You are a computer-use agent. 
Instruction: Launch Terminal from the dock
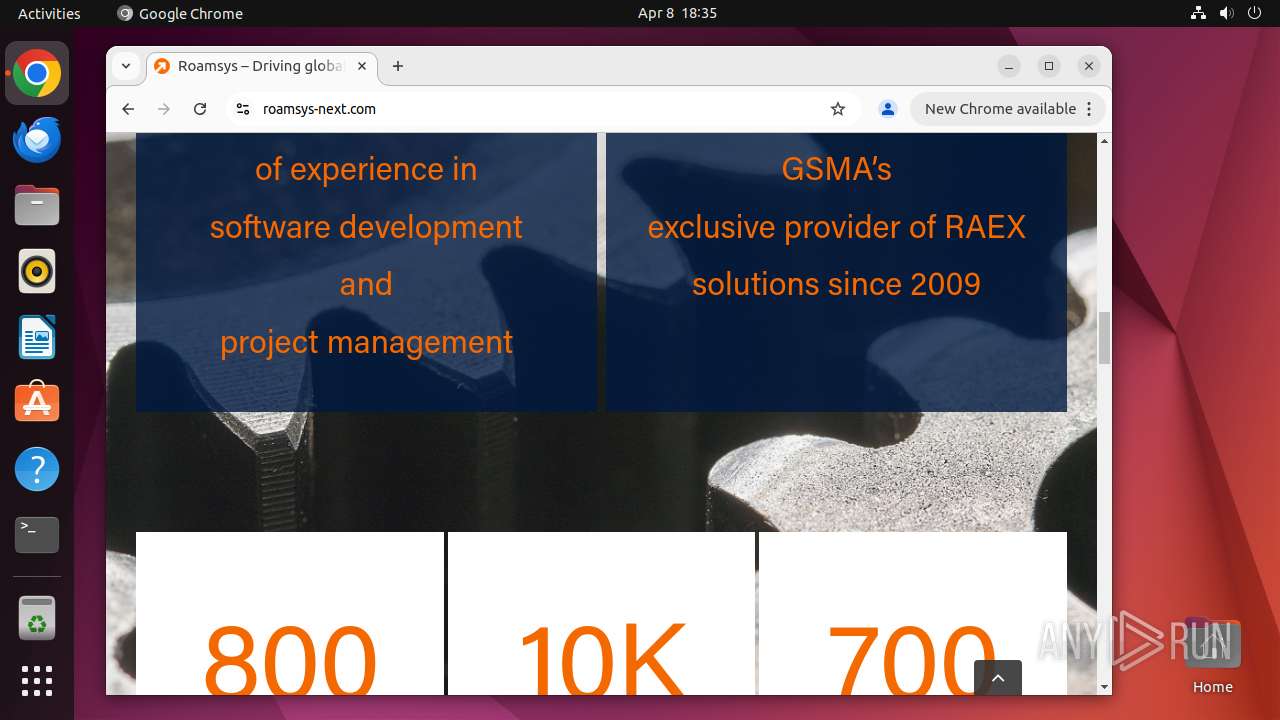(x=37, y=535)
